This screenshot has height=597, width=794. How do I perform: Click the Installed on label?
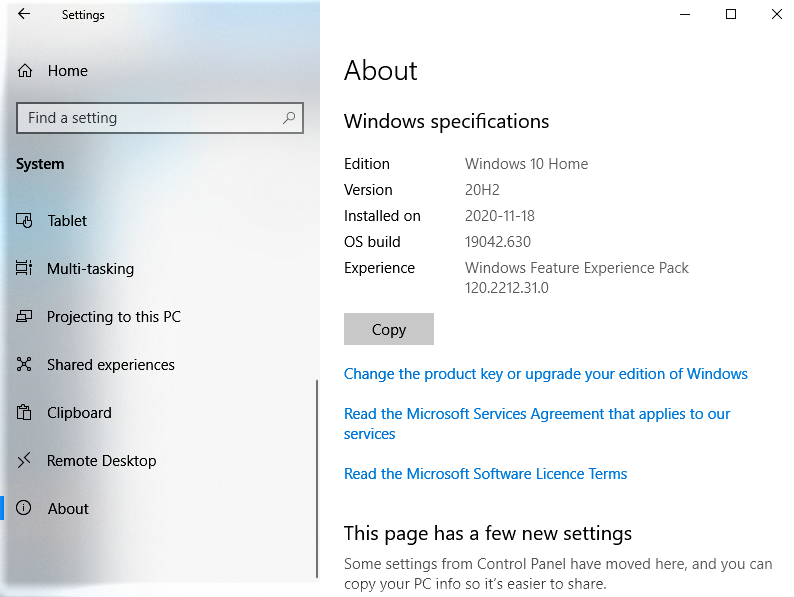(382, 216)
